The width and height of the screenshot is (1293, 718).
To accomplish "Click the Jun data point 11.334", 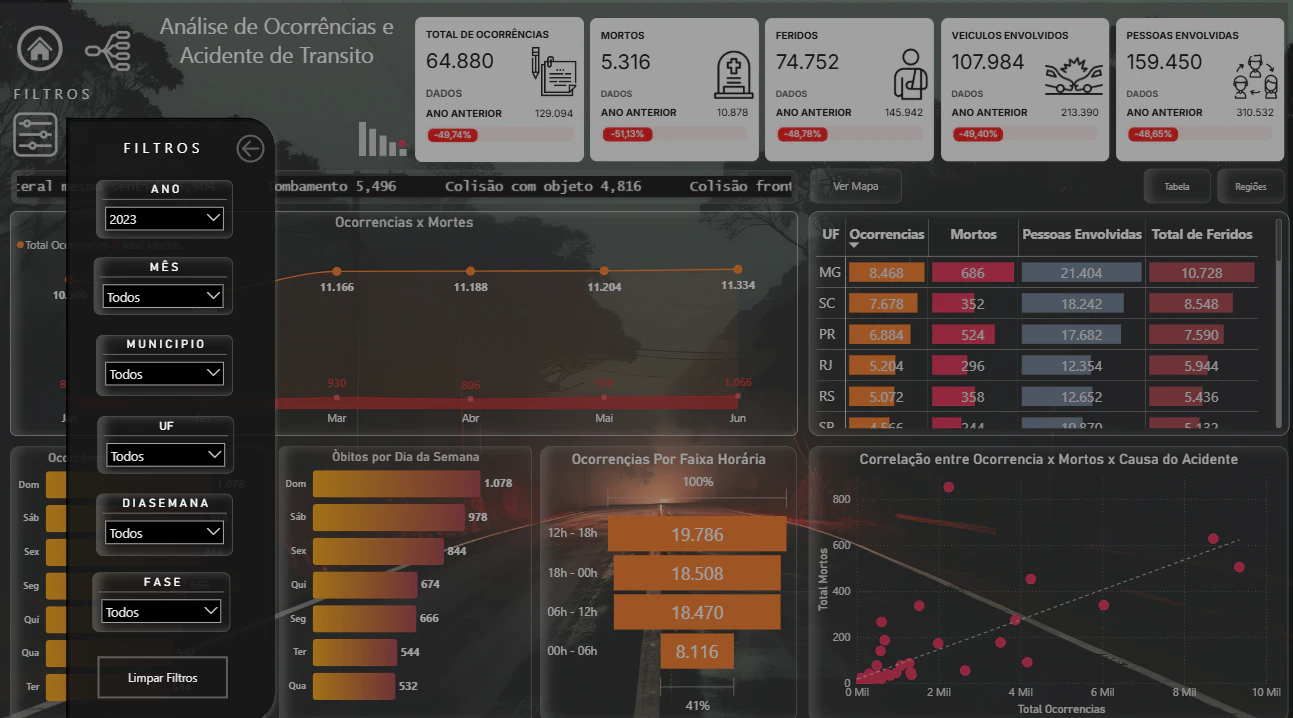I will (x=738, y=269).
